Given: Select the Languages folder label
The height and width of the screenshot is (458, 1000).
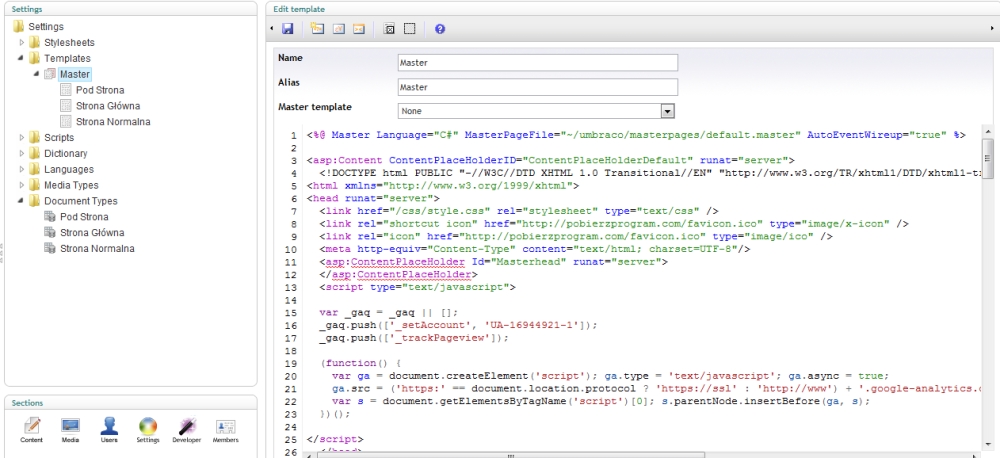Looking at the screenshot, I should click(69, 169).
